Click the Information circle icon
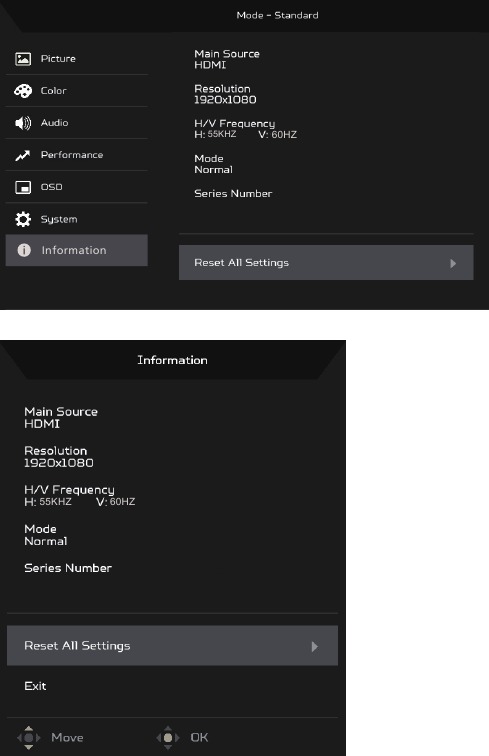The image size is (489, 756). point(24,250)
